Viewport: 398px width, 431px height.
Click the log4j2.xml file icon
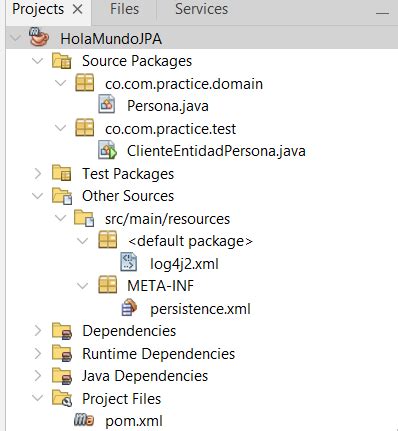click(129, 263)
